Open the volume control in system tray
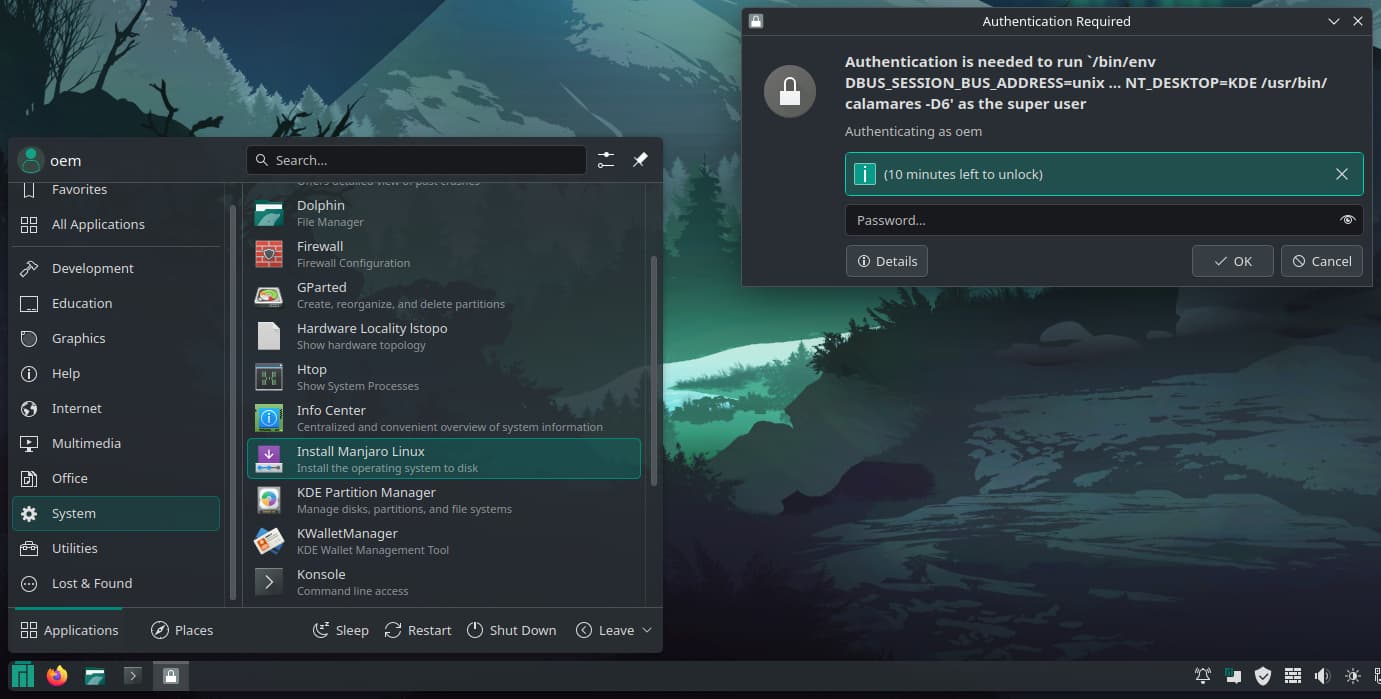Image resolution: width=1381 pixels, height=699 pixels. click(x=1323, y=677)
